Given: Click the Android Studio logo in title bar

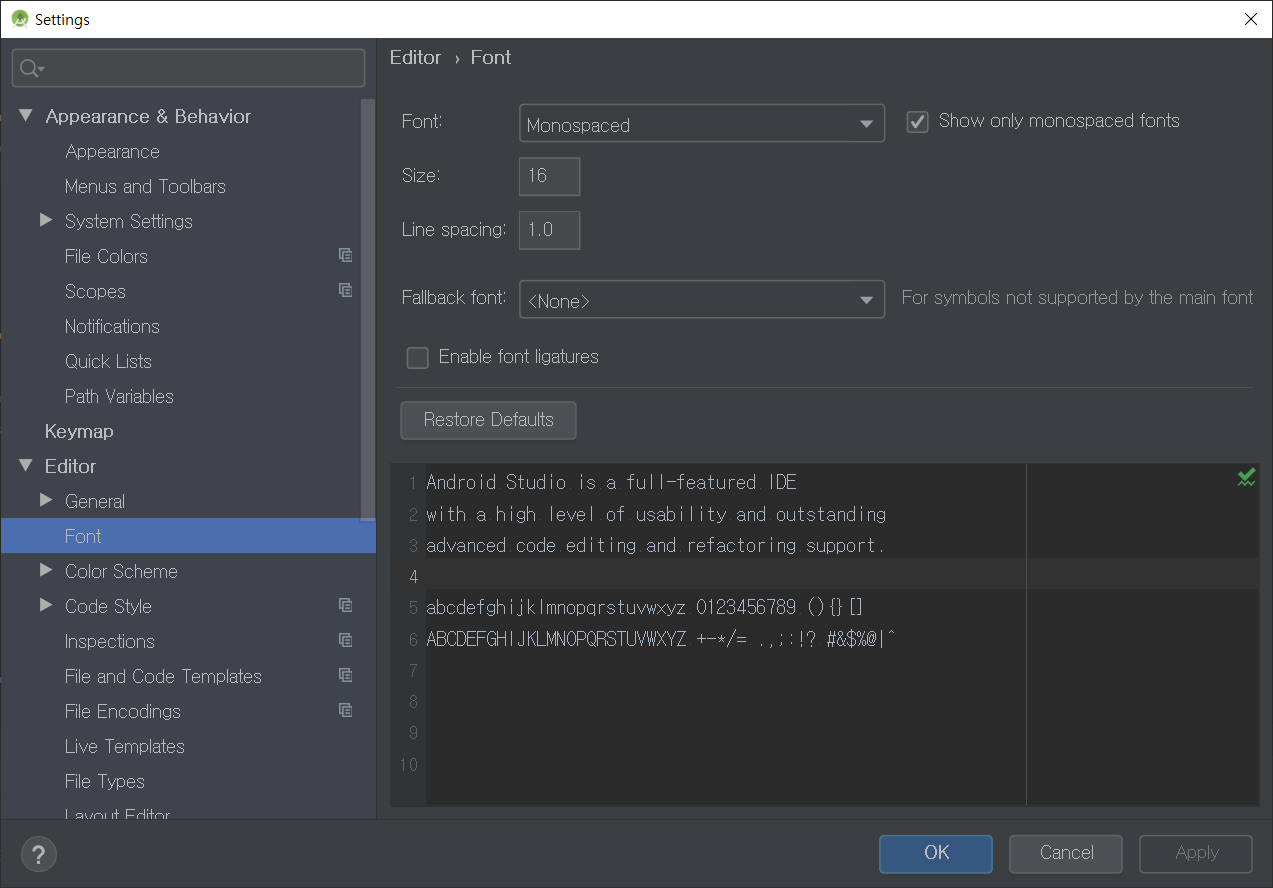Looking at the screenshot, I should point(19,19).
